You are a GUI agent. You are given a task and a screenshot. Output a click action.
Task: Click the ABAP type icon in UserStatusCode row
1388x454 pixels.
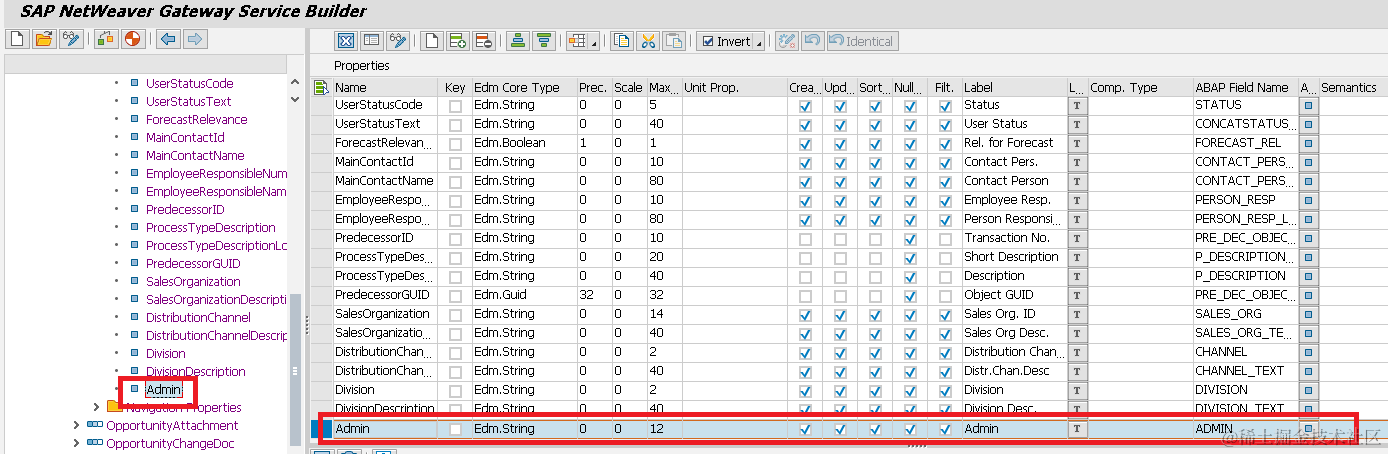coord(1308,105)
